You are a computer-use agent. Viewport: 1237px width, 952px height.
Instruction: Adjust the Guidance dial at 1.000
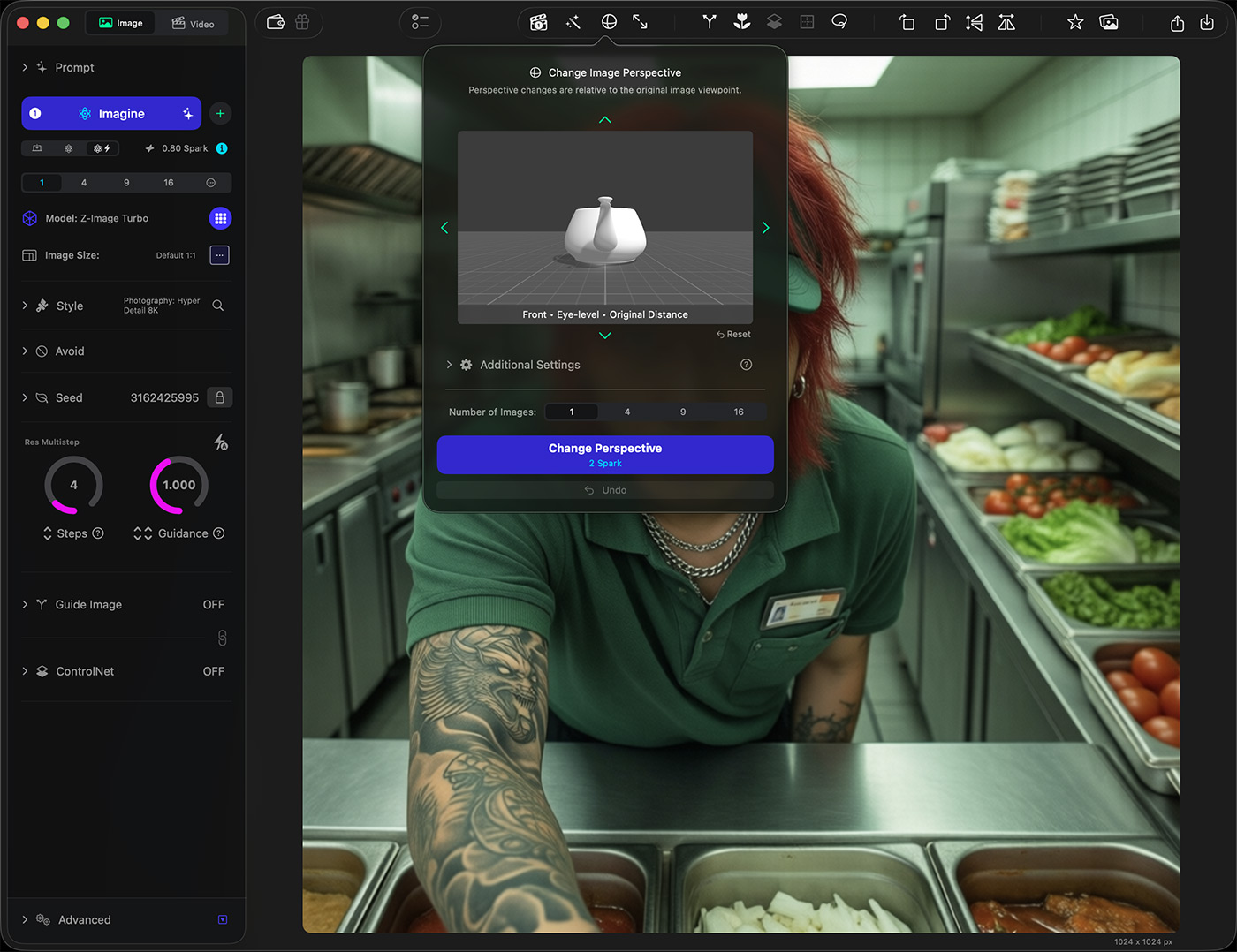[x=179, y=485]
